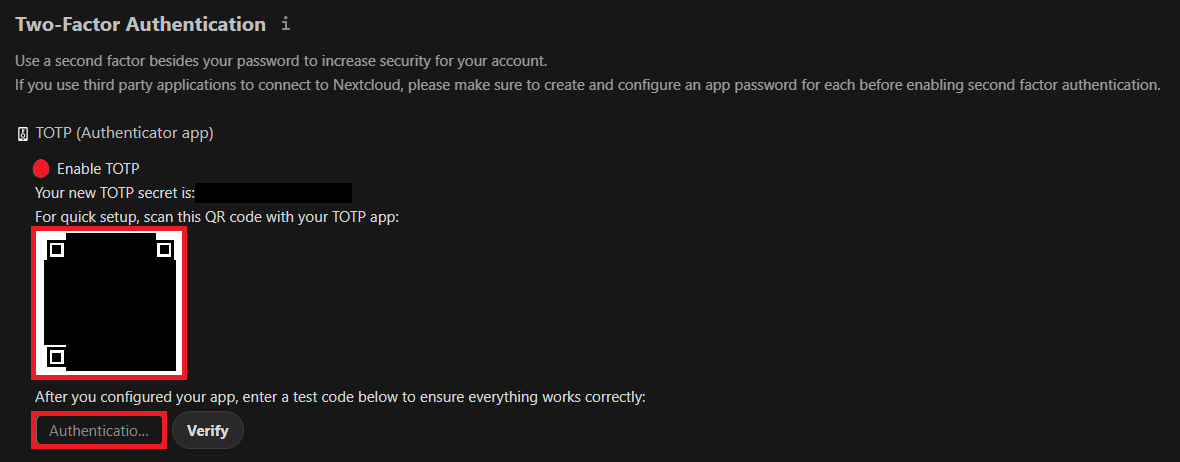Click the Two-Factor Authentication heading
Viewport: 1180px width, 462px height.
tap(141, 24)
